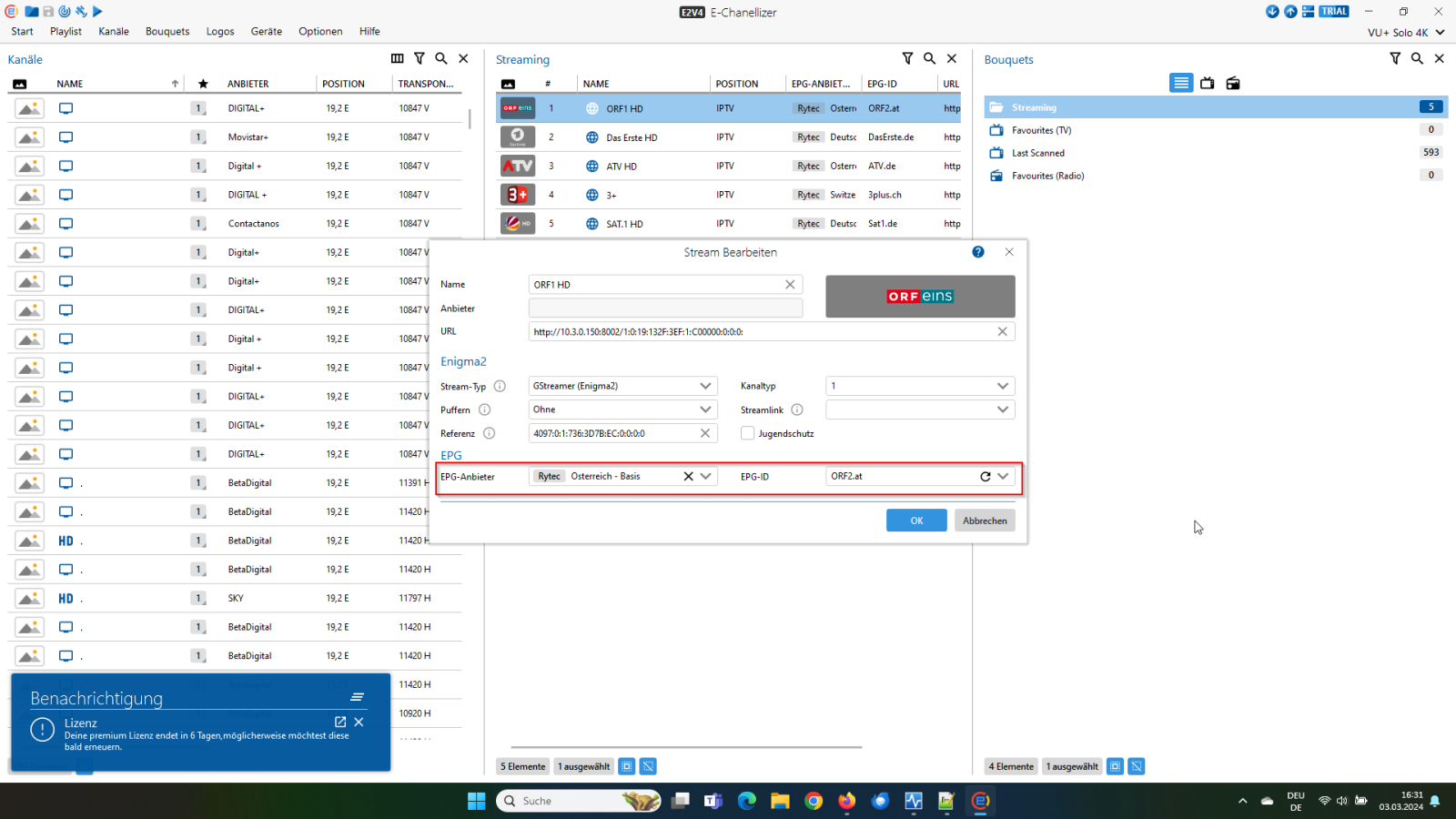Click the OK button in Stream Bearbeiten

pyautogui.click(x=916, y=520)
